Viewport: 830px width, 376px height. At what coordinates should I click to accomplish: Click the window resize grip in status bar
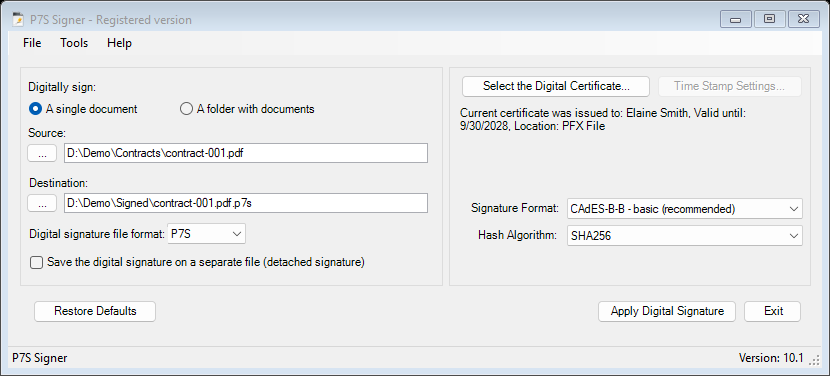point(814,360)
